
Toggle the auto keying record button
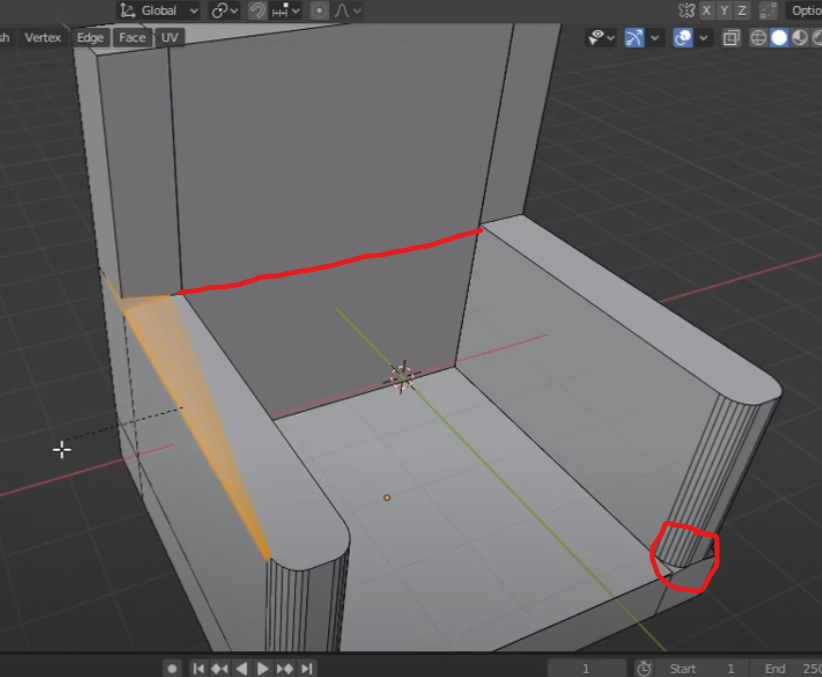point(172,669)
